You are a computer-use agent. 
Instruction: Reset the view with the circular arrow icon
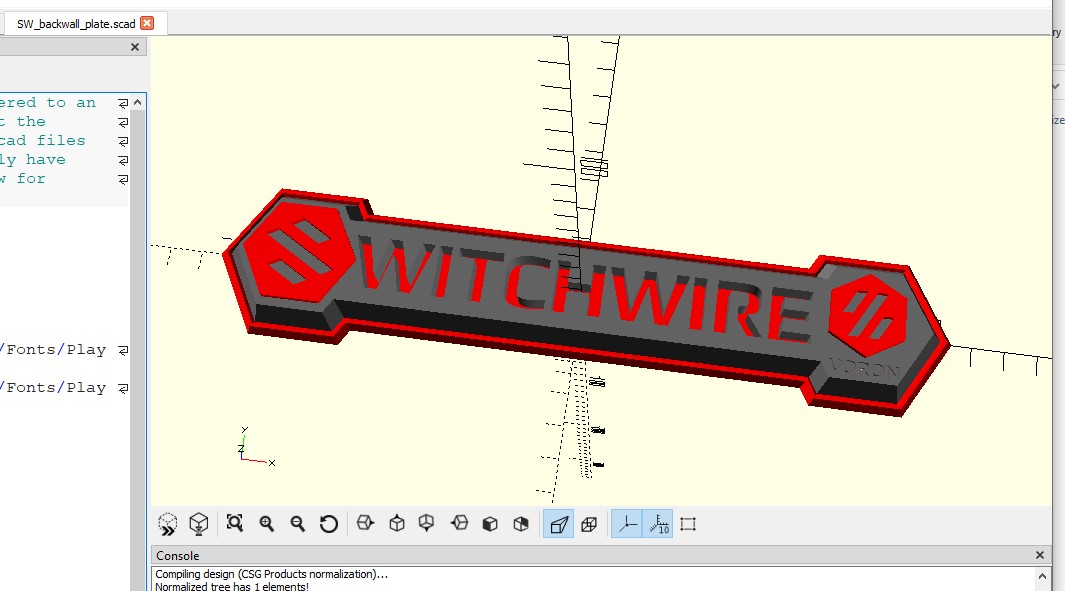pyautogui.click(x=328, y=523)
